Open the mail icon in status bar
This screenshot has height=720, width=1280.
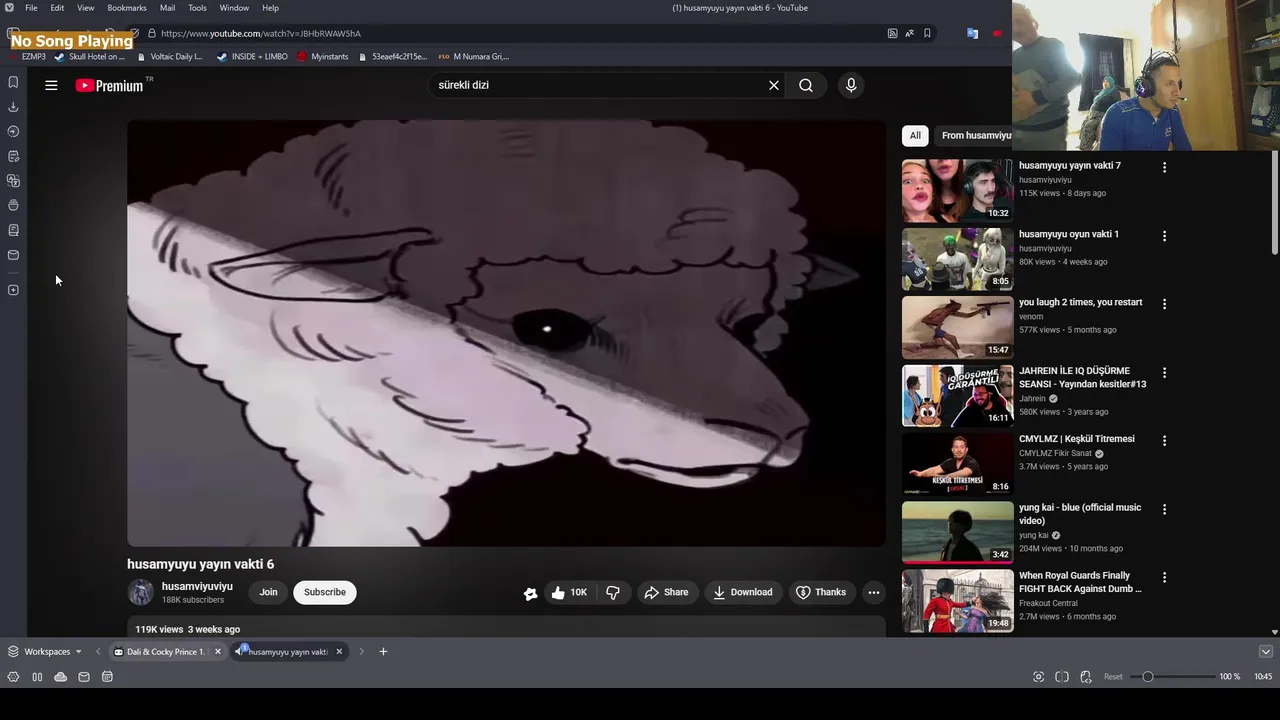click(x=84, y=677)
